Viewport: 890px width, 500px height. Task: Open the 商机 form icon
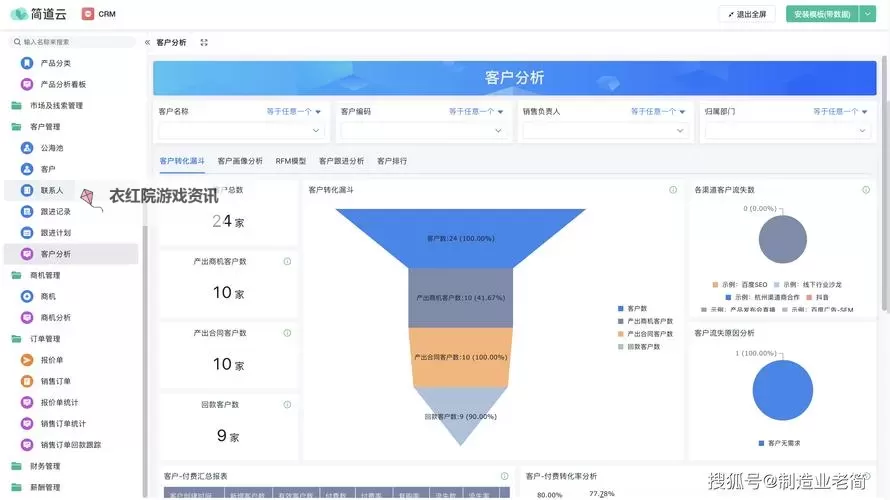click(27, 296)
